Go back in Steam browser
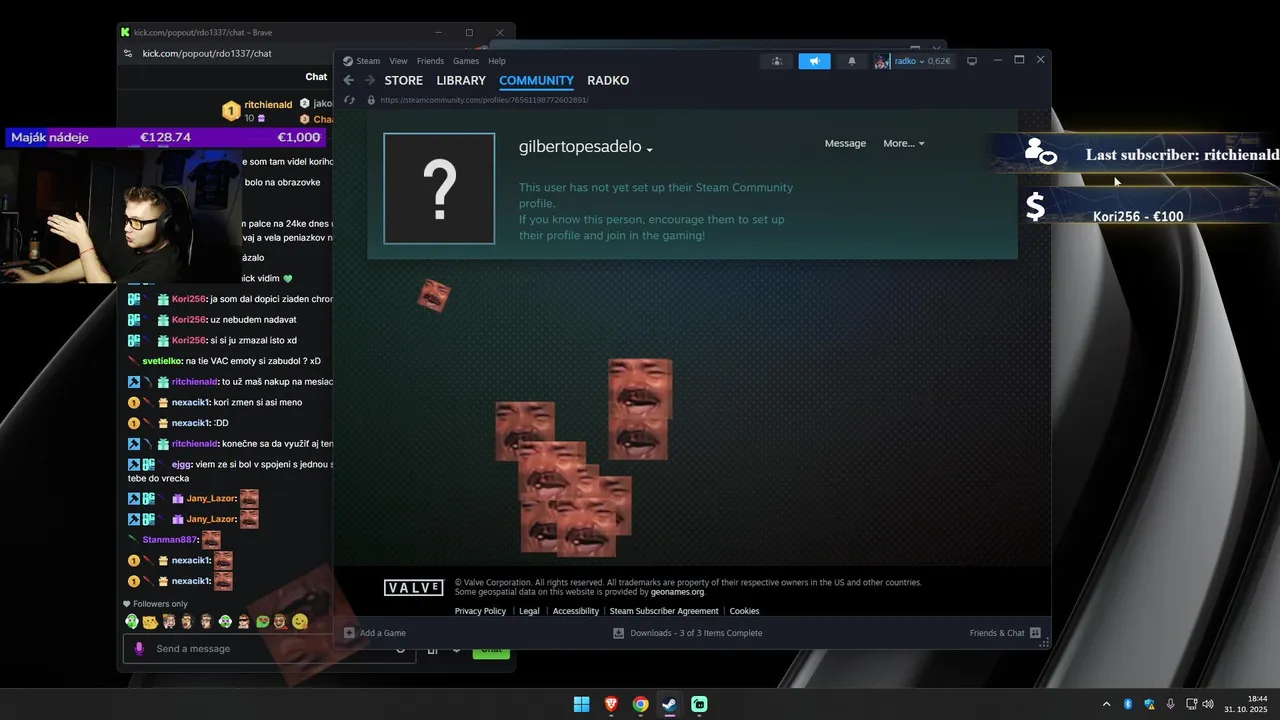The height and width of the screenshot is (720, 1280). [348, 80]
